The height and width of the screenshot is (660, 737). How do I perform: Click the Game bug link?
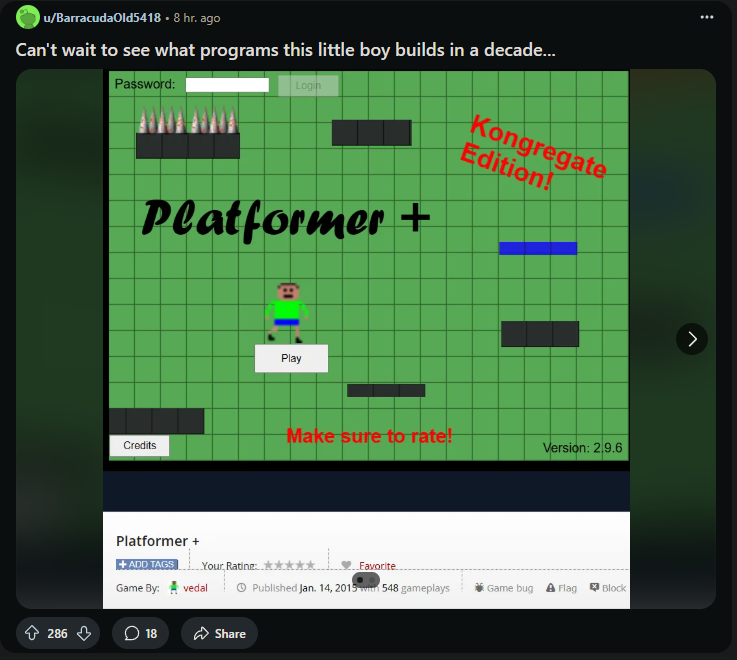click(x=504, y=588)
